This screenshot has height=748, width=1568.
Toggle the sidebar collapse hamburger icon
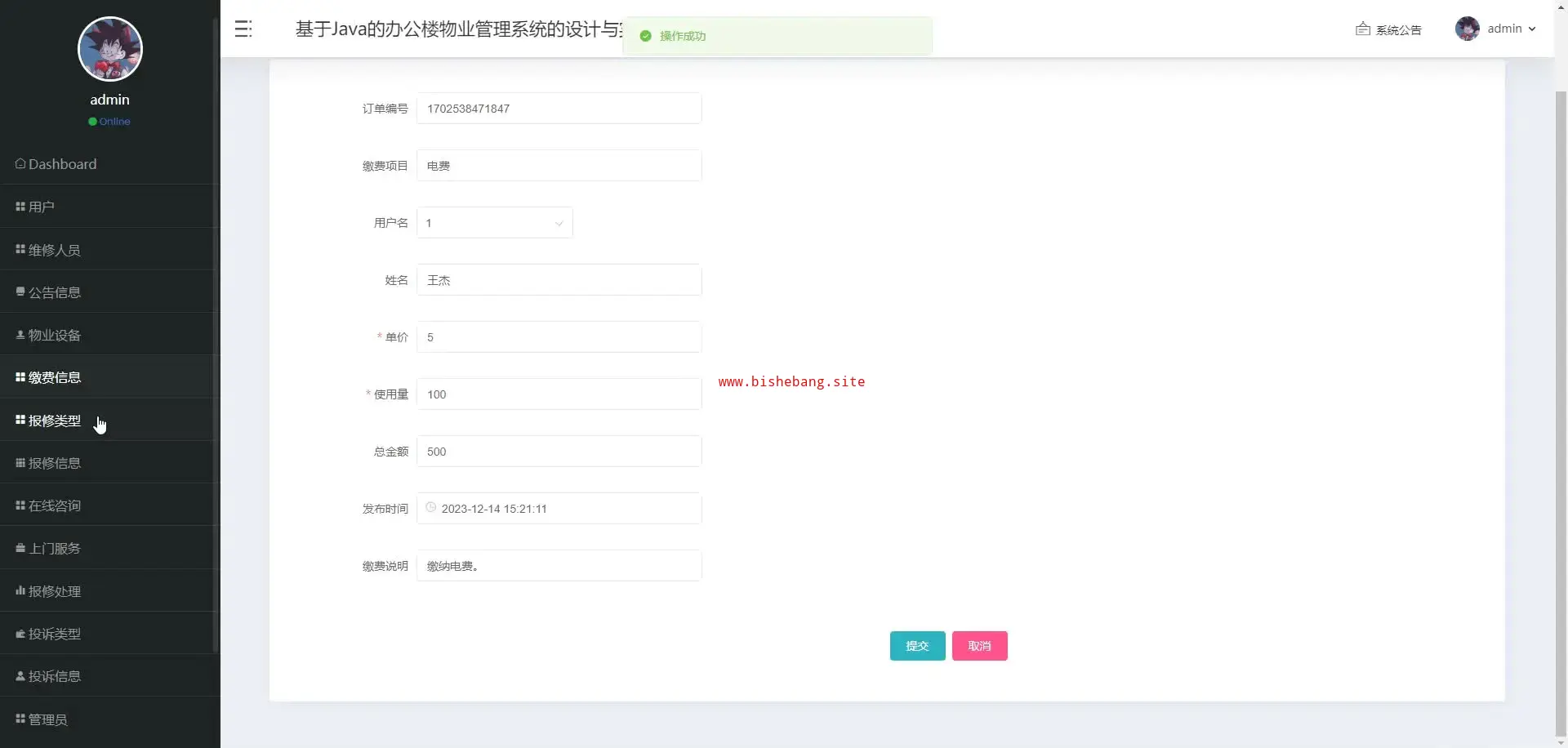click(243, 29)
